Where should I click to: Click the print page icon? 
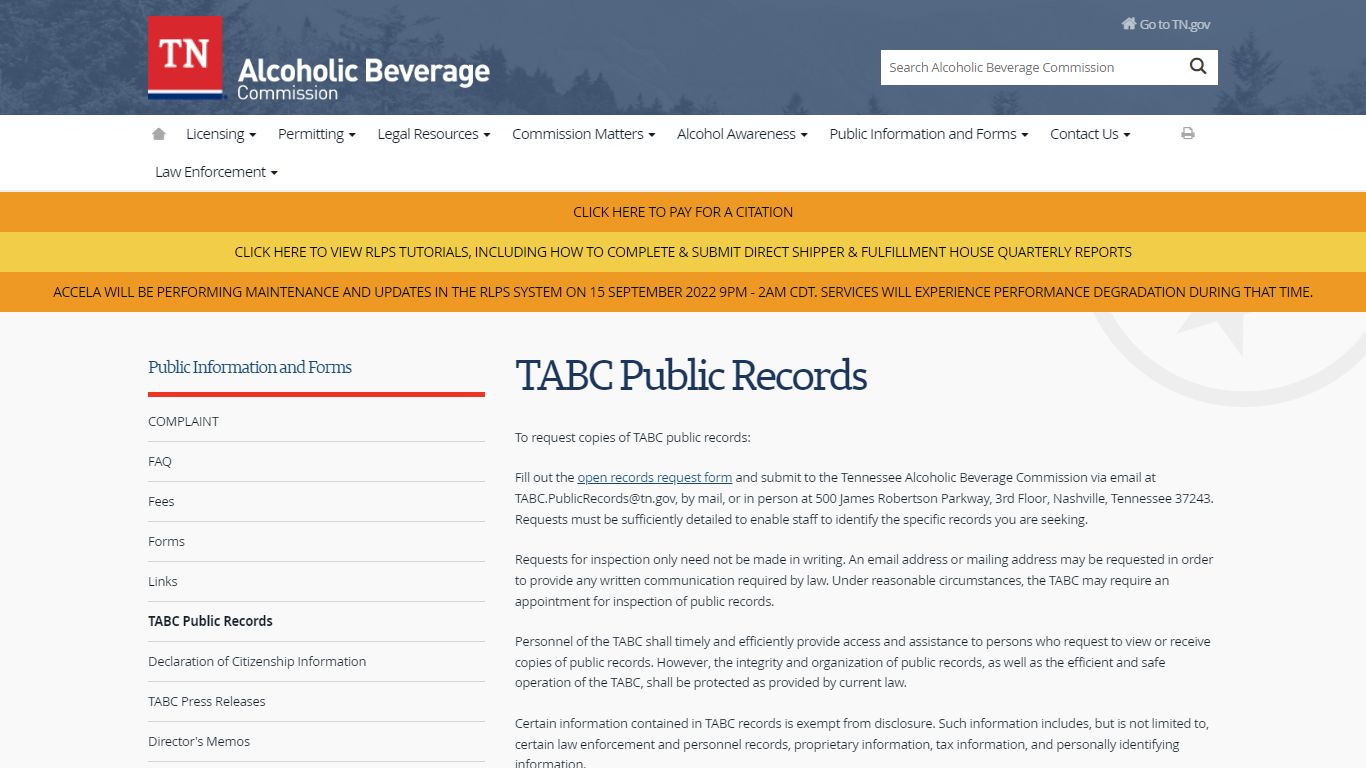1188,133
